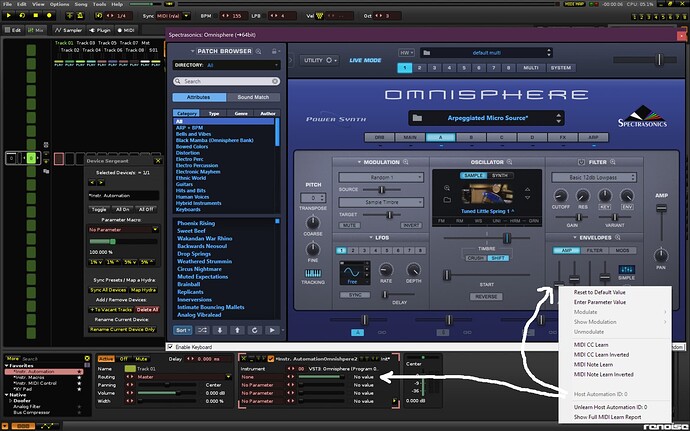Click the loop pattern button in transport
The width and height of the screenshot is (690, 431).
(x=22, y=15)
